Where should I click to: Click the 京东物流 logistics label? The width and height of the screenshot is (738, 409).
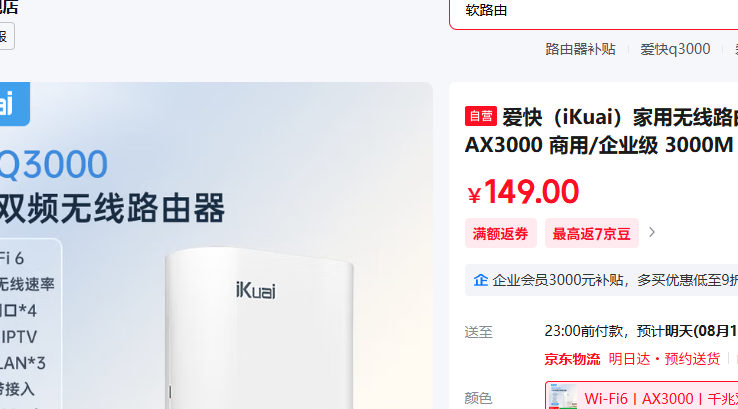pos(572,359)
